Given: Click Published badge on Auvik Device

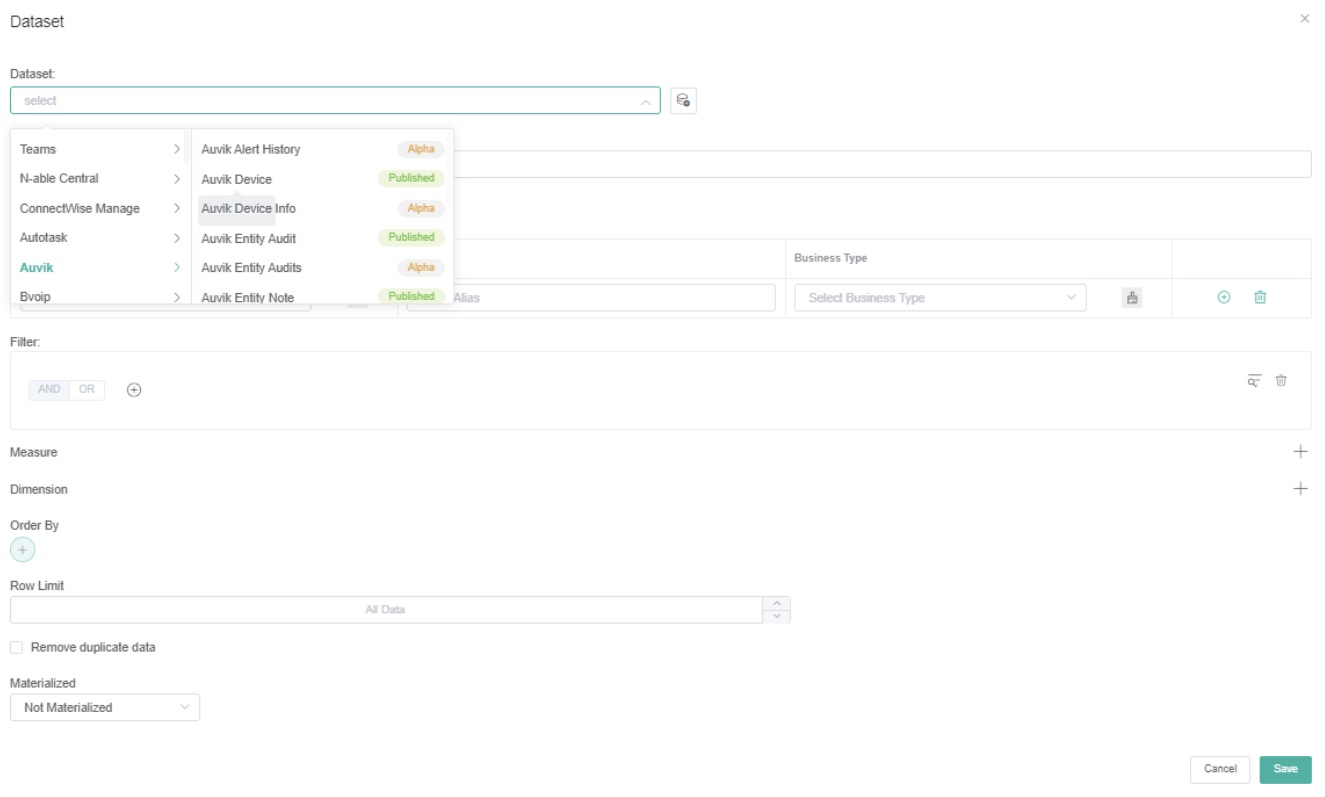Looking at the screenshot, I should (411, 178).
